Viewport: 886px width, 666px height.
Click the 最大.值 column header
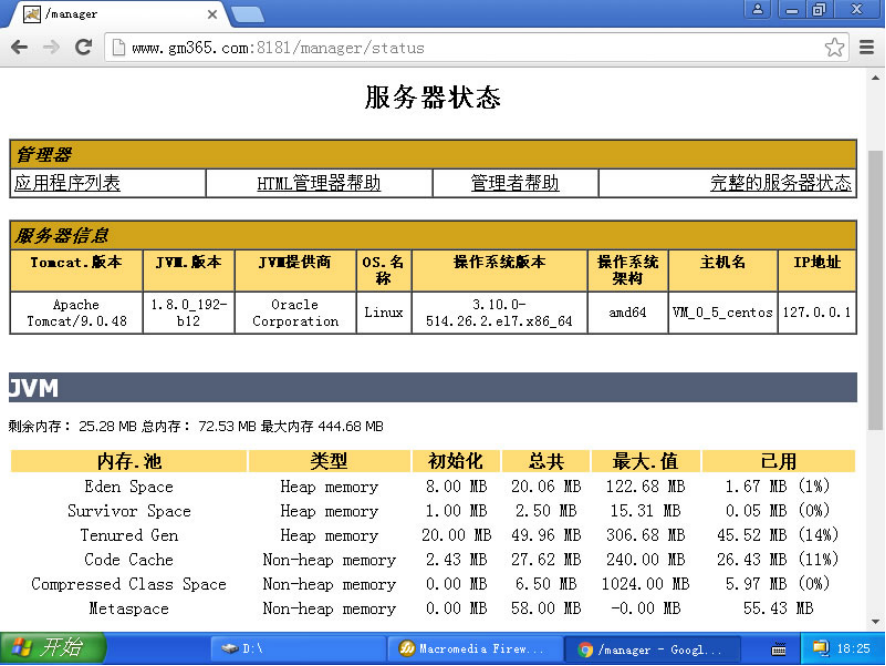click(645, 462)
